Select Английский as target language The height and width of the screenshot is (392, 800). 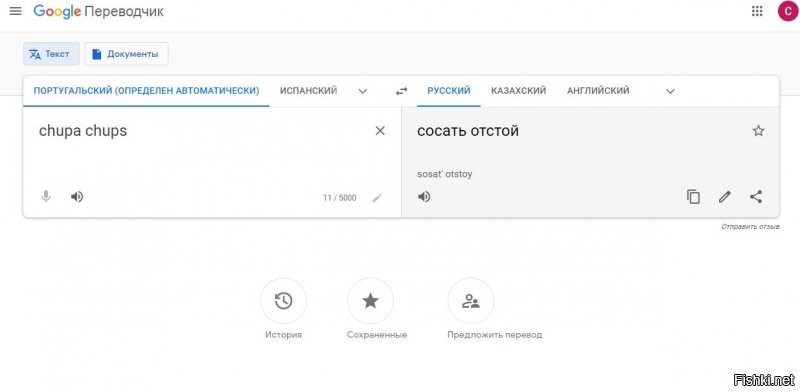(598, 91)
